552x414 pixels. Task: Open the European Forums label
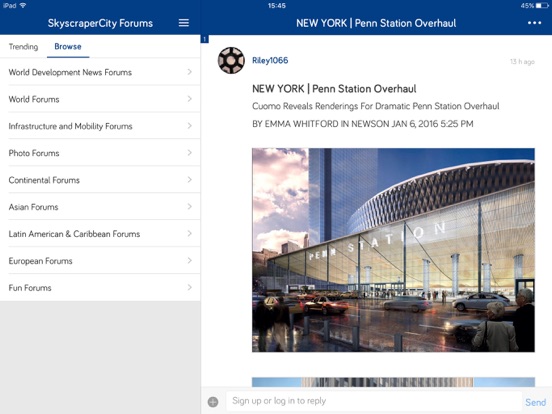(40, 261)
